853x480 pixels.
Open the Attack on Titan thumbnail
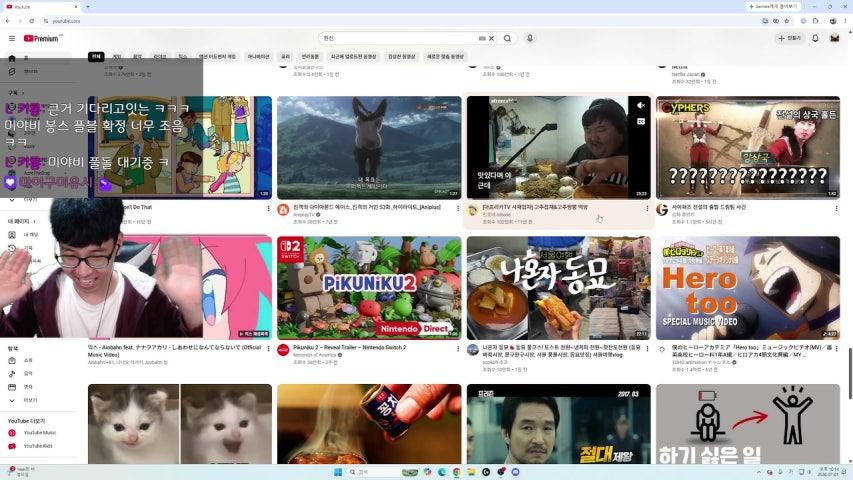coord(369,147)
